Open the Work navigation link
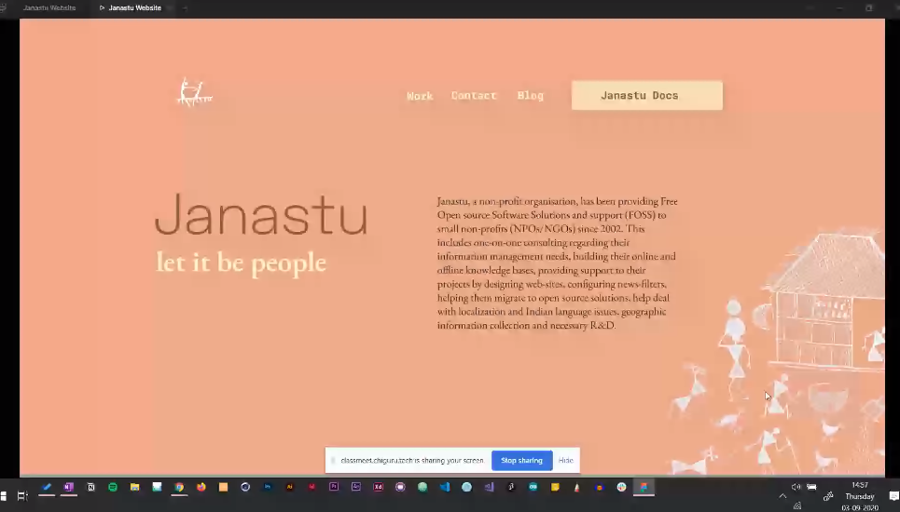The width and height of the screenshot is (900, 512). [420, 96]
